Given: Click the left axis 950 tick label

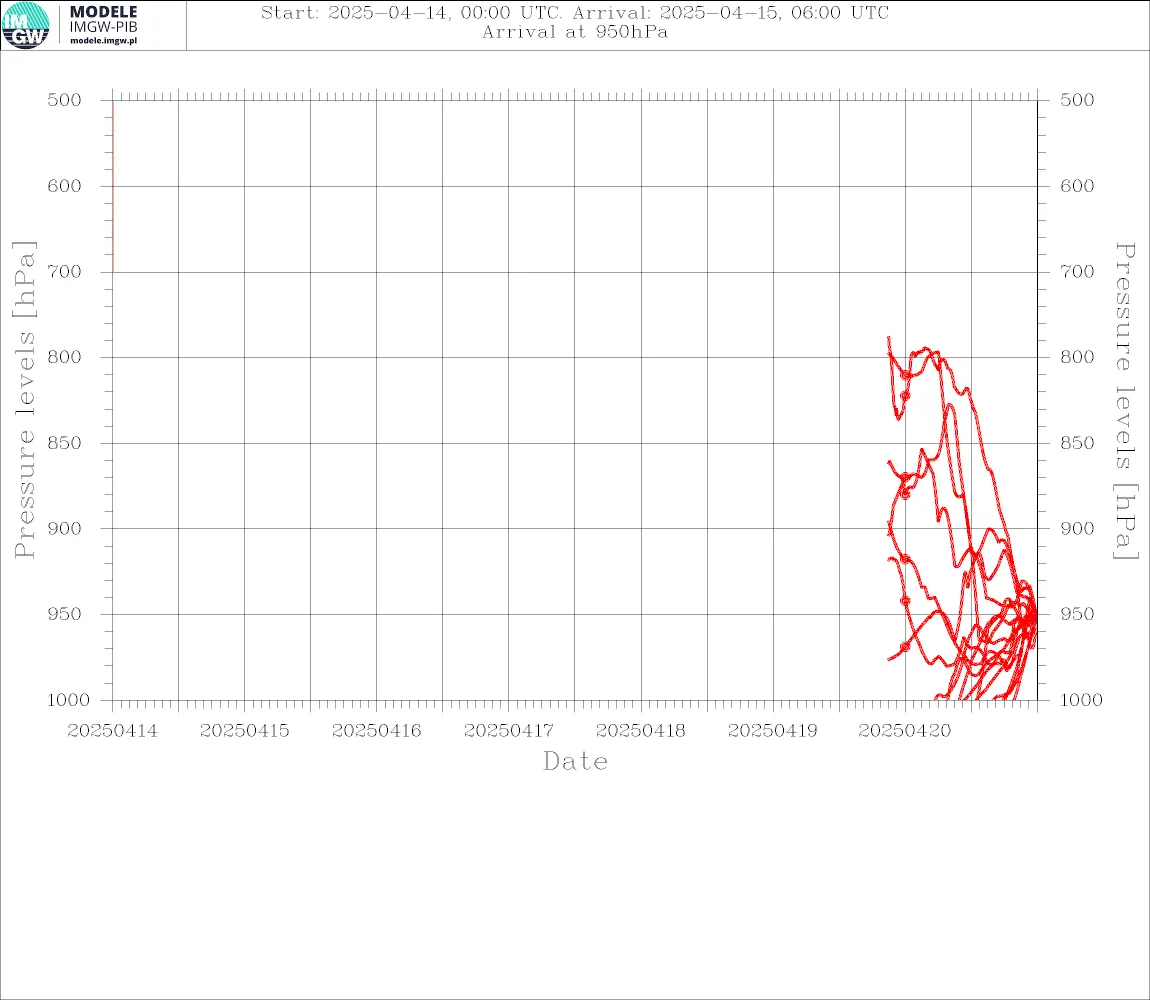Looking at the screenshot, I should (x=65, y=614).
